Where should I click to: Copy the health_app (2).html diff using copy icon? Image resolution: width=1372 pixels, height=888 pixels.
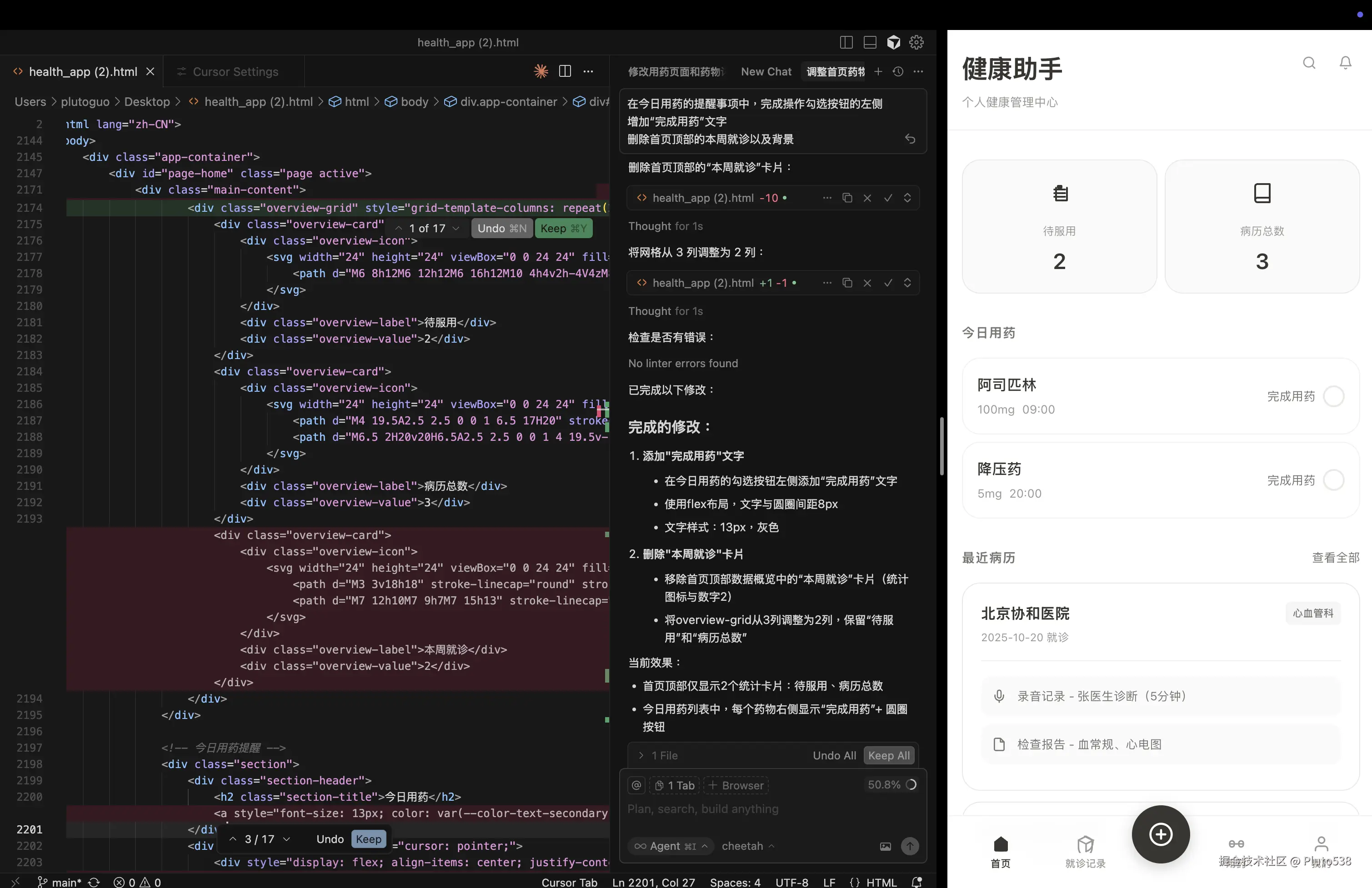point(847,198)
